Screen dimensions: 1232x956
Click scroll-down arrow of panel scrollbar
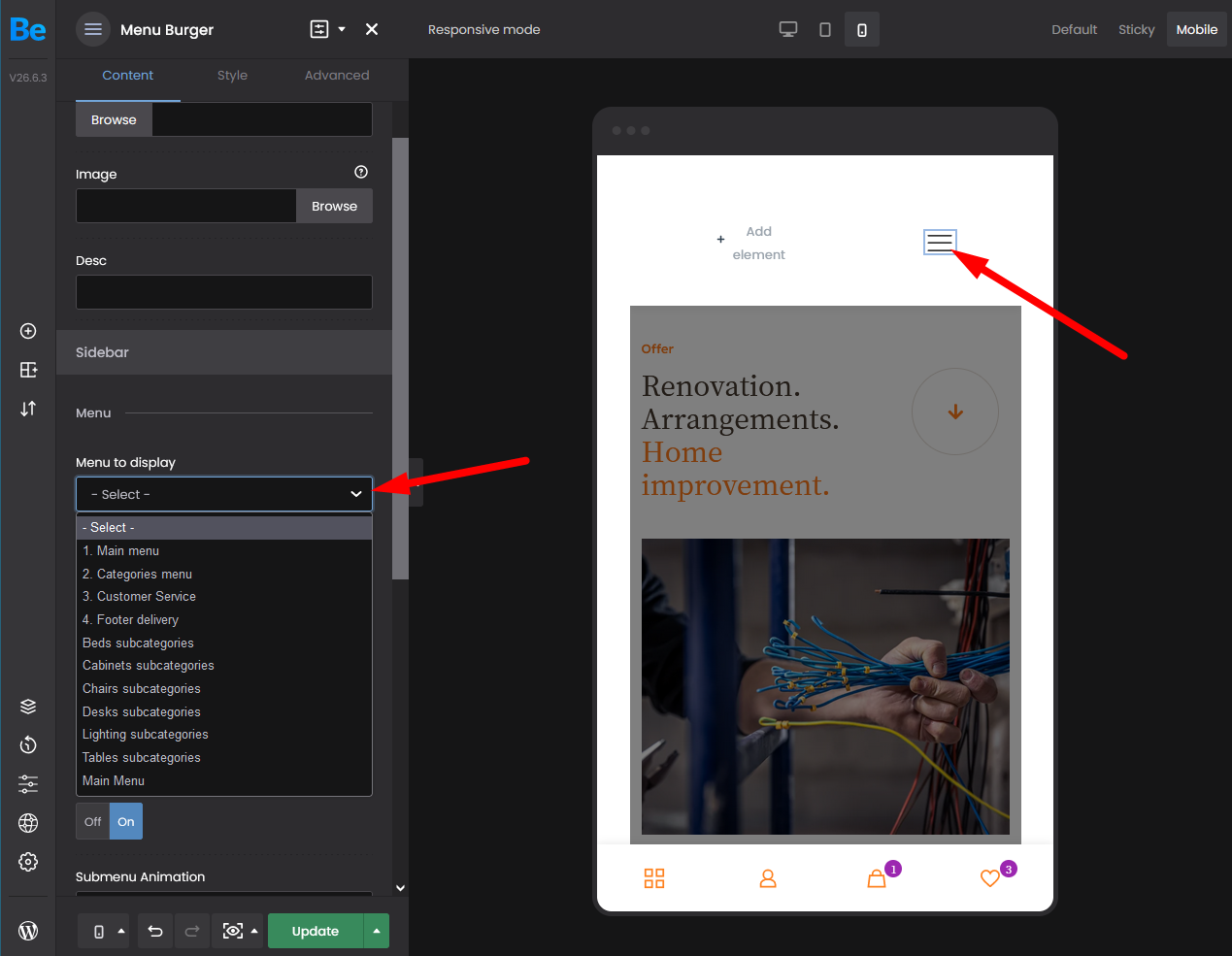click(400, 887)
